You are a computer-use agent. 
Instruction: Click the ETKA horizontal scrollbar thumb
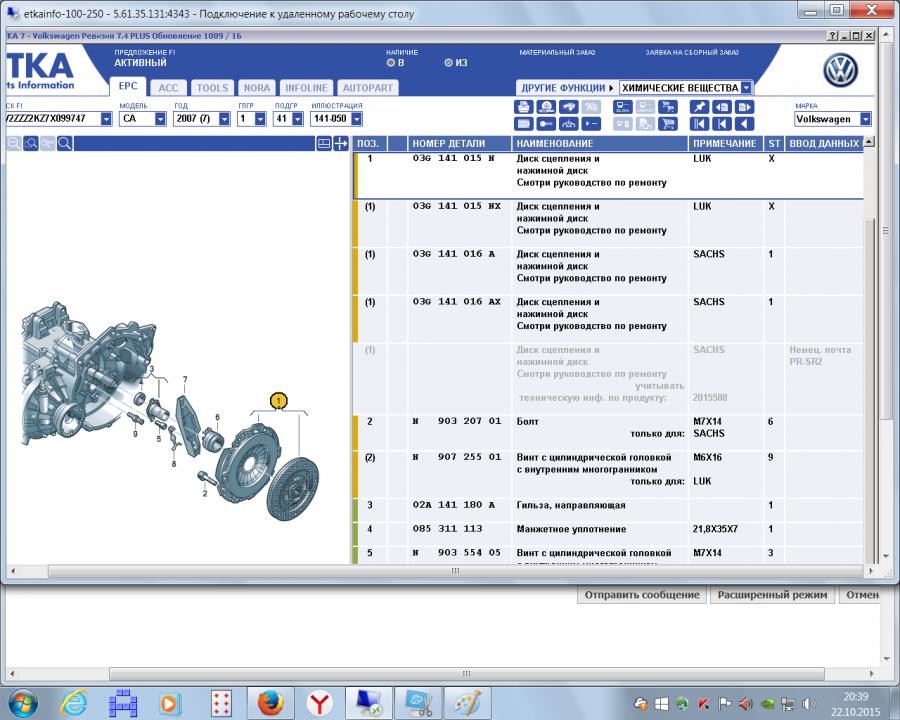click(456, 571)
